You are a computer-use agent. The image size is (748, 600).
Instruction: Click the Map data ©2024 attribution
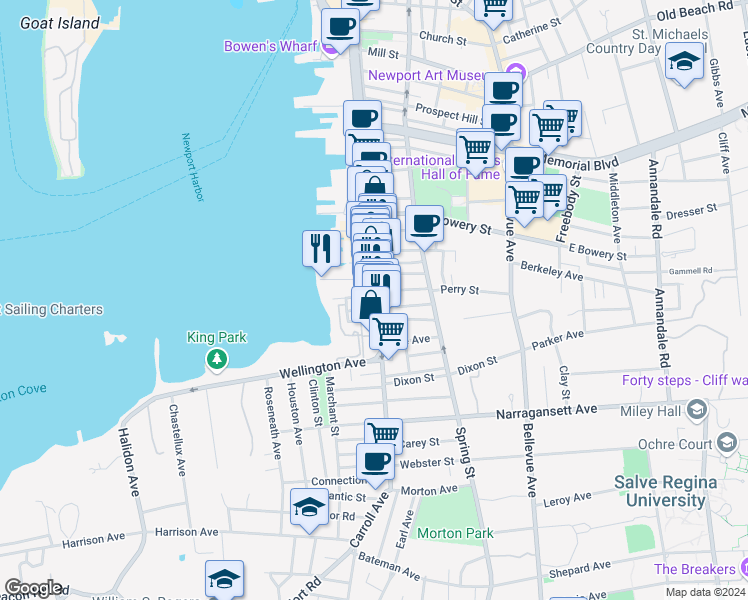[706, 592]
